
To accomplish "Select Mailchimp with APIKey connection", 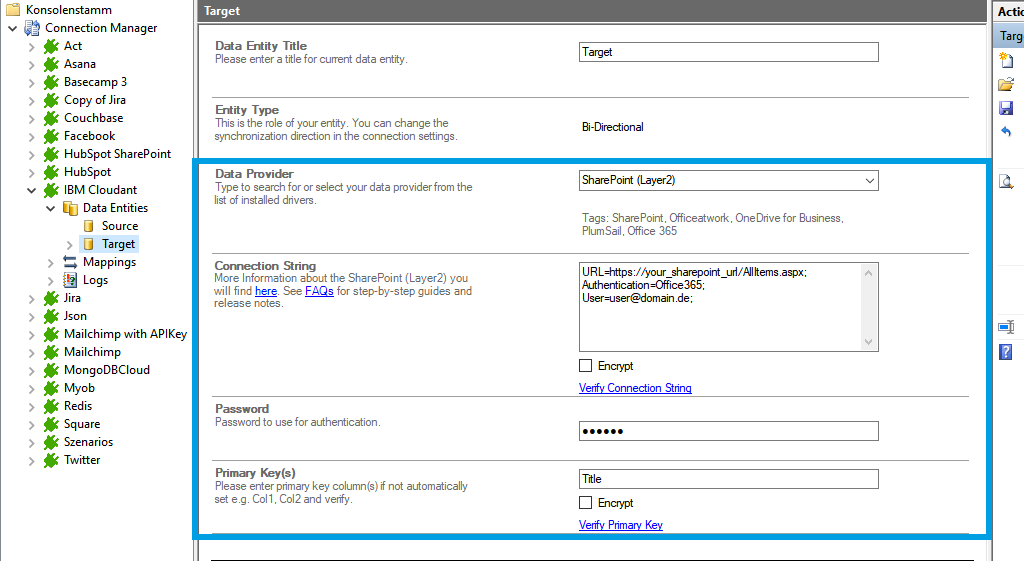I will click(125, 334).
